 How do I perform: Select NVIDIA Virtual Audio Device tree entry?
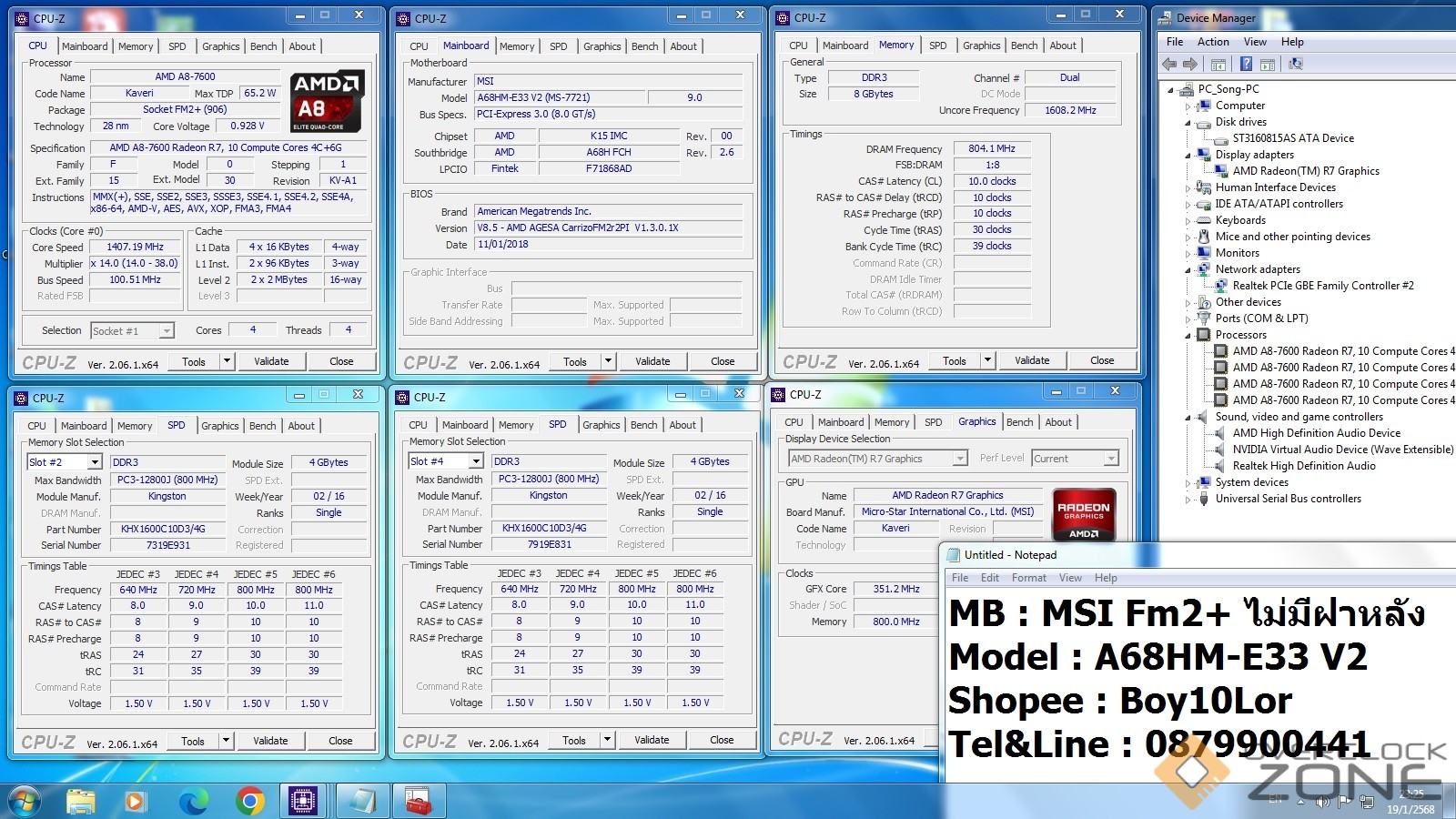[x=1342, y=450]
